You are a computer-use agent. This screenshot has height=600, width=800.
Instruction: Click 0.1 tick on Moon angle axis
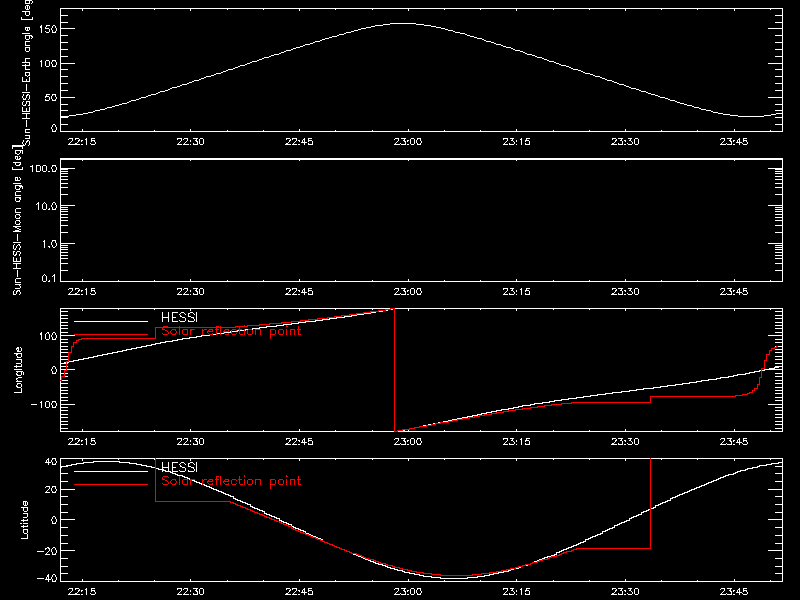click(x=49, y=278)
